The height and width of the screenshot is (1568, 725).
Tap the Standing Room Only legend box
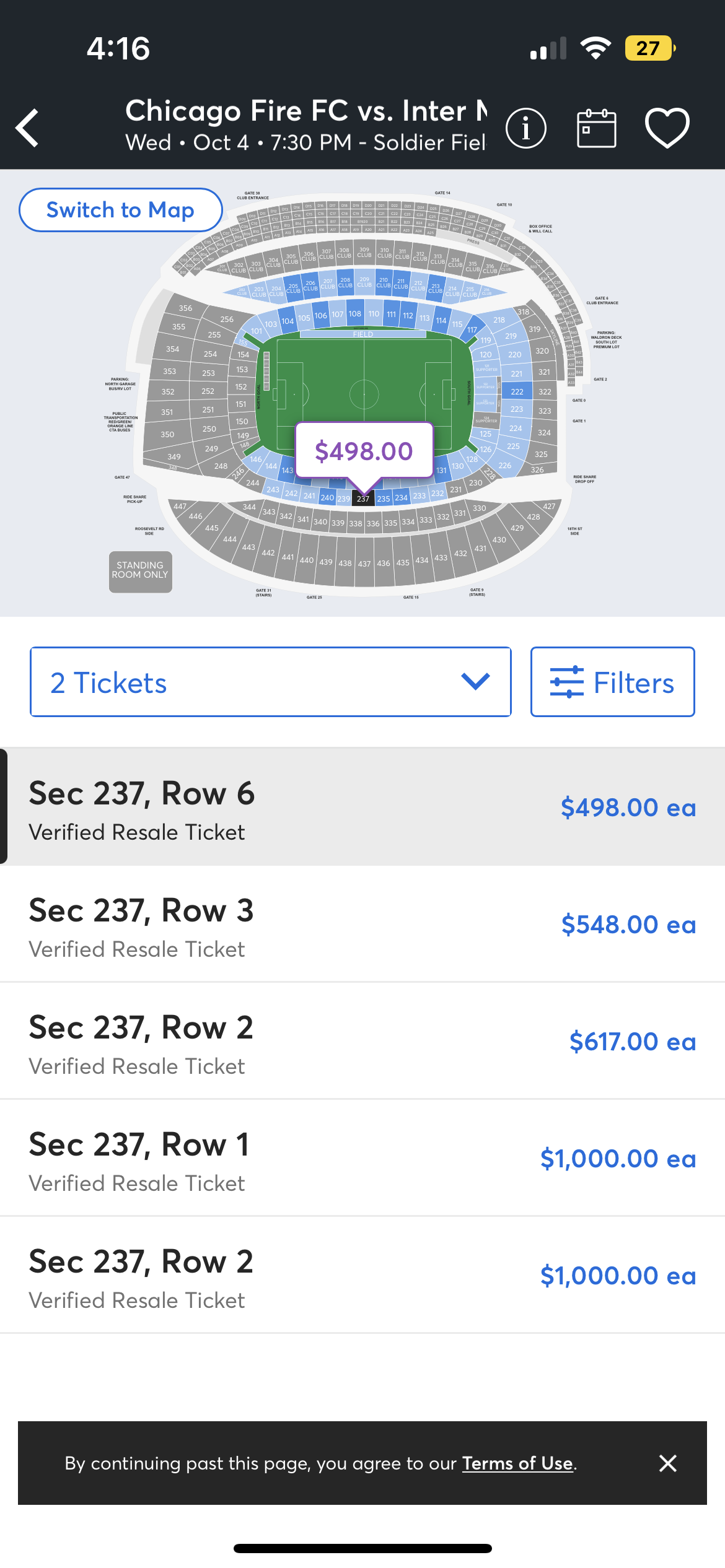pyautogui.click(x=141, y=572)
